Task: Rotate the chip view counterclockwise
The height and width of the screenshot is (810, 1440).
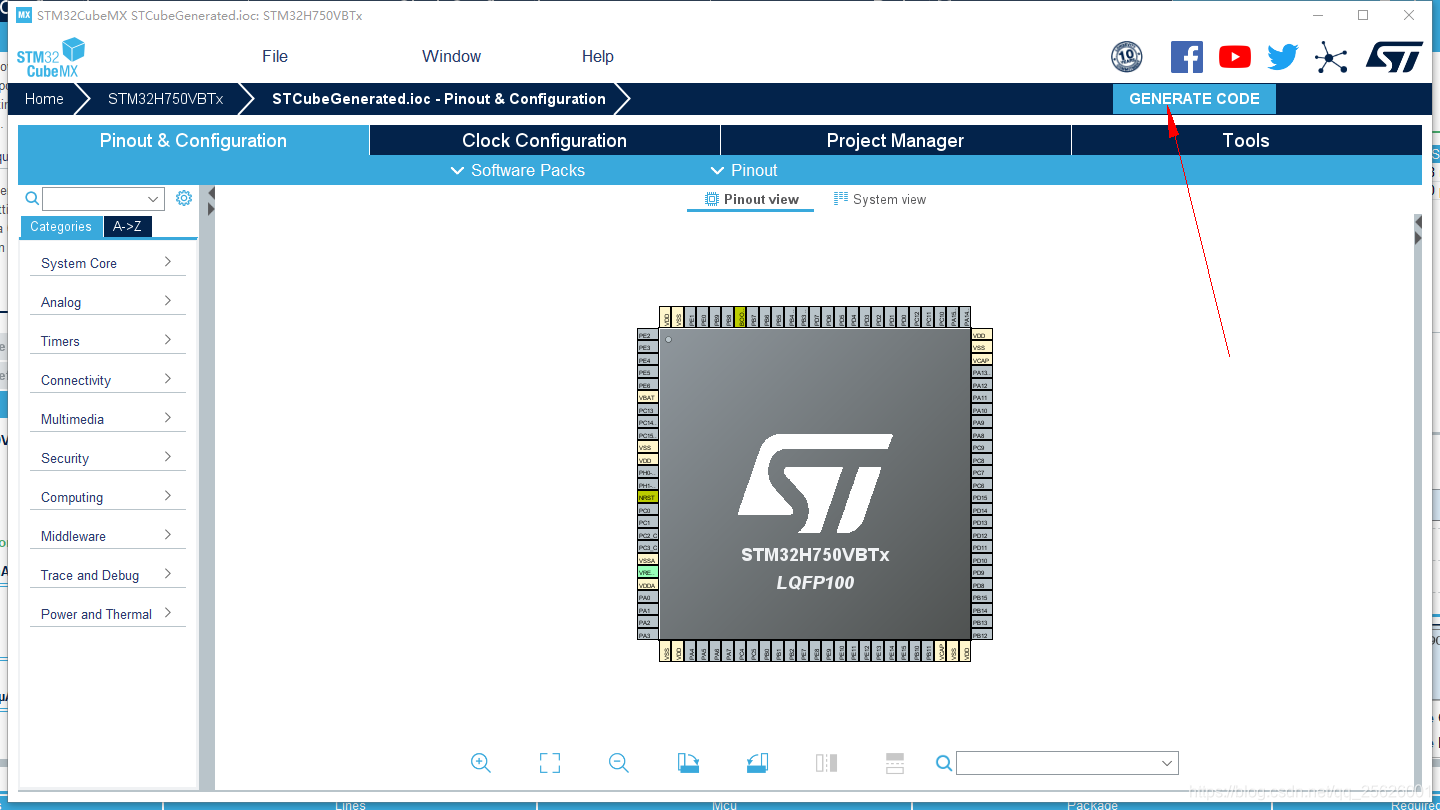Action: coord(757,763)
